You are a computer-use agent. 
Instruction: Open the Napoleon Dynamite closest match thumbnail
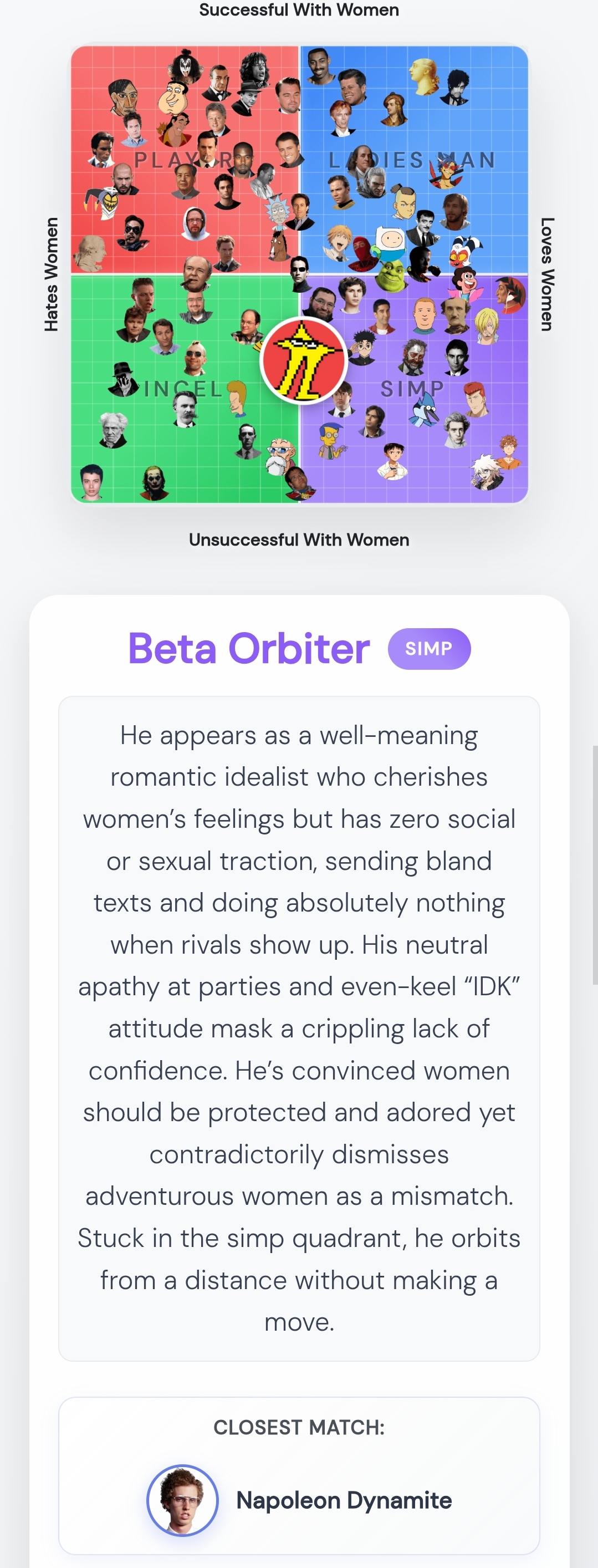click(x=182, y=1500)
